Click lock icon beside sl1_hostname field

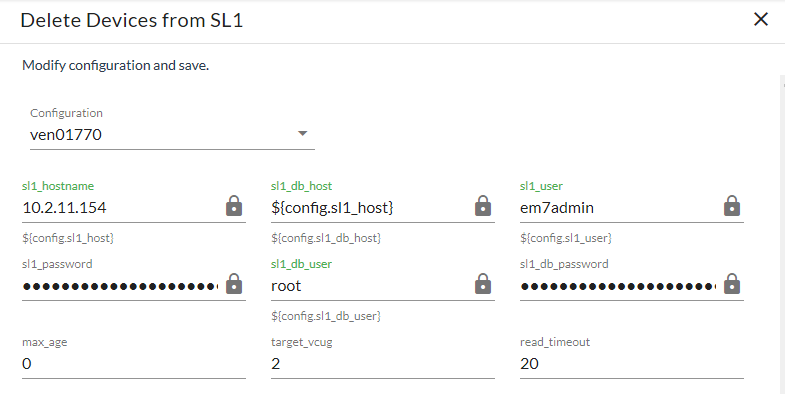pos(234,206)
